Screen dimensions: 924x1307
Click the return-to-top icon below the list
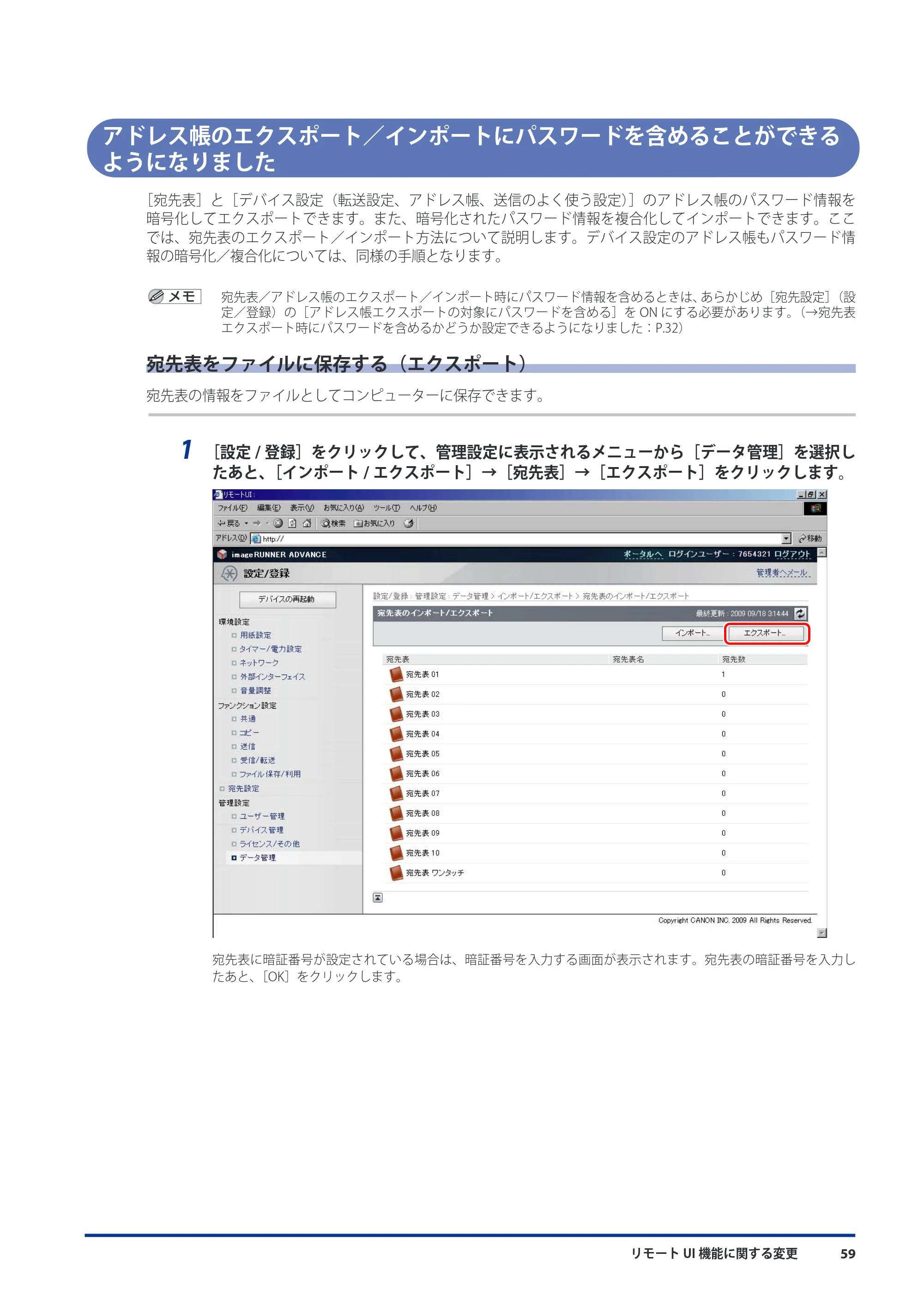(x=378, y=898)
